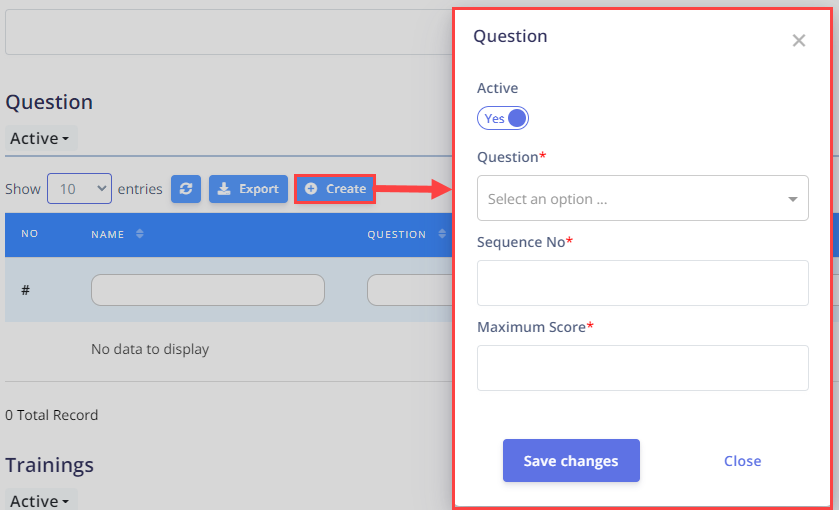The height and width of the screenshot is (510, 839).
Task: Sort the table by the NAME column arrows
Action: tap(140, 234)
